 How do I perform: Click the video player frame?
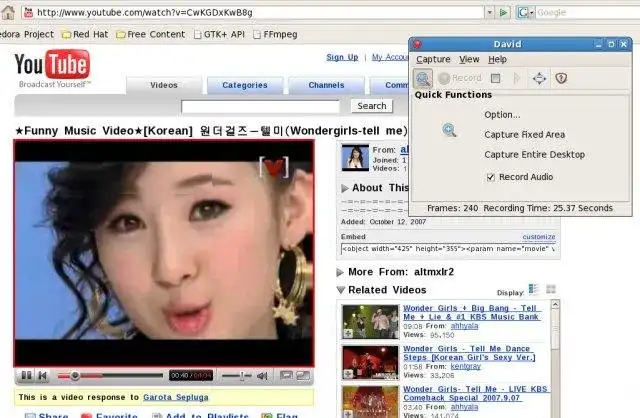pyautogui.click(x=164, y=253)
